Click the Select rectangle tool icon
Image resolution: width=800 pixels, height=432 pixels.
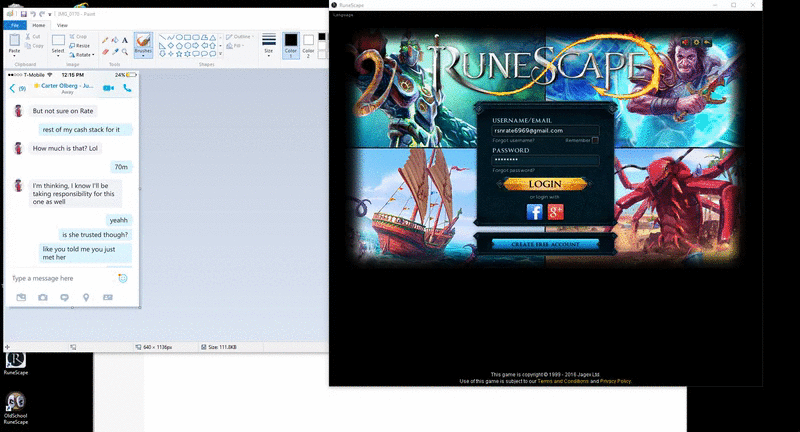point(58,40)
